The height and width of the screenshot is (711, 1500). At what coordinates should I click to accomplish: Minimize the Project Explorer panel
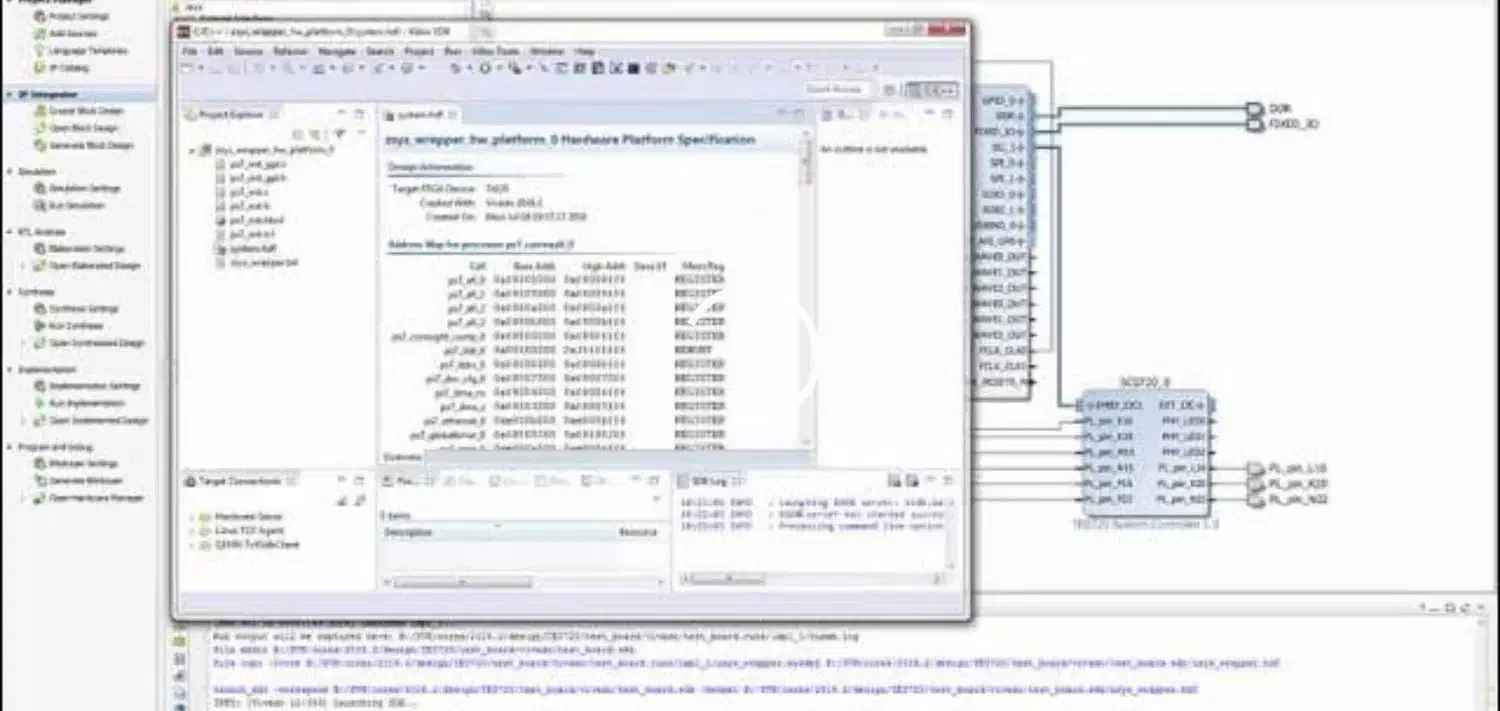pyautogui.click(x=342, y=115)
